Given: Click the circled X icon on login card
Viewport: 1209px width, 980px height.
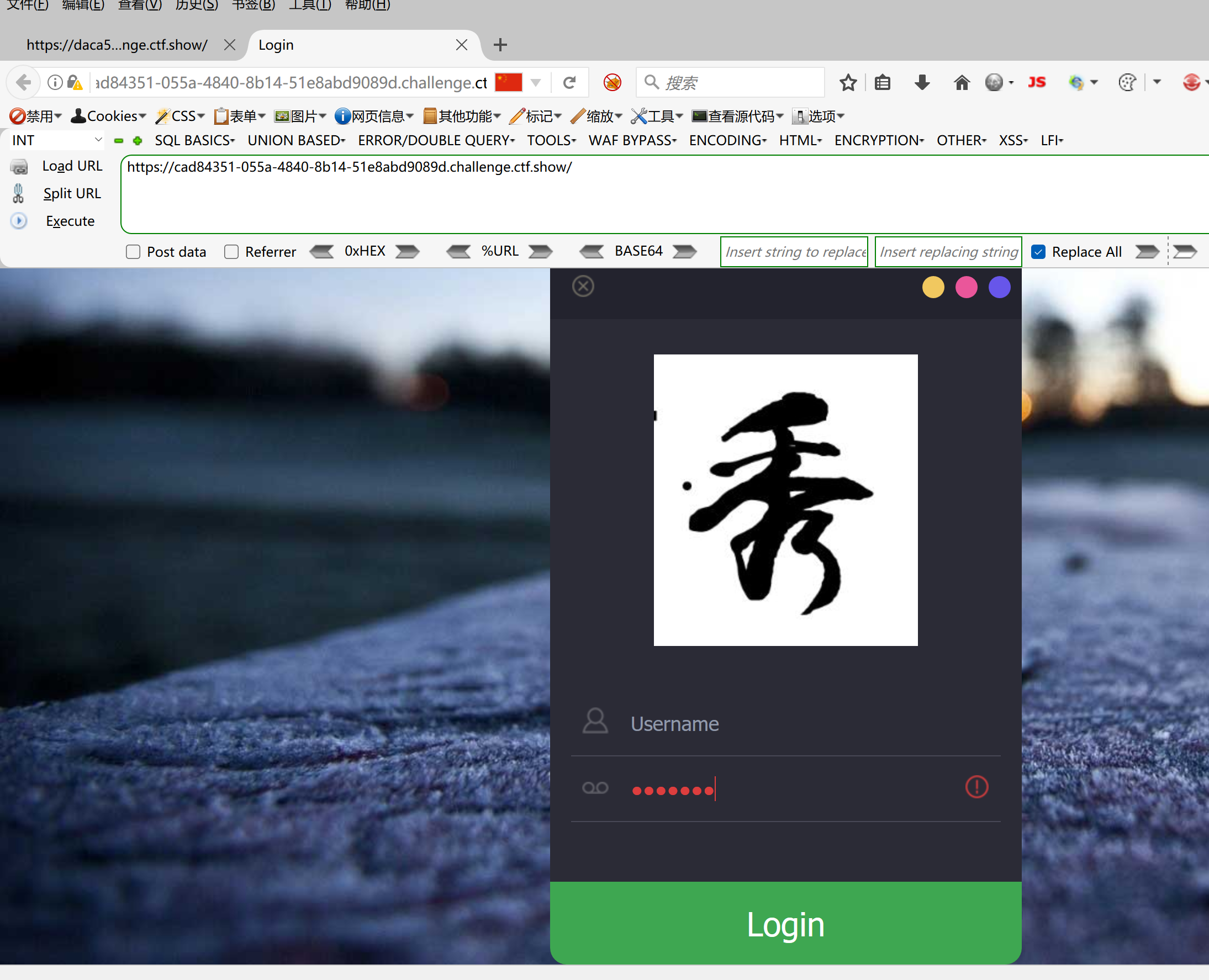Looking at the screenshot, I should [583, 286].
